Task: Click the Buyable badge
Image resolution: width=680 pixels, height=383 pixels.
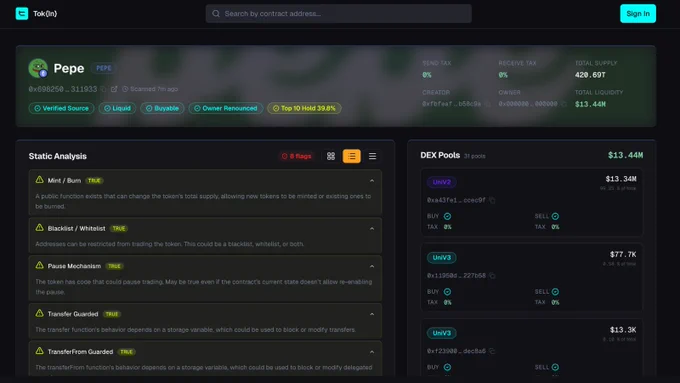Action: 162,108
